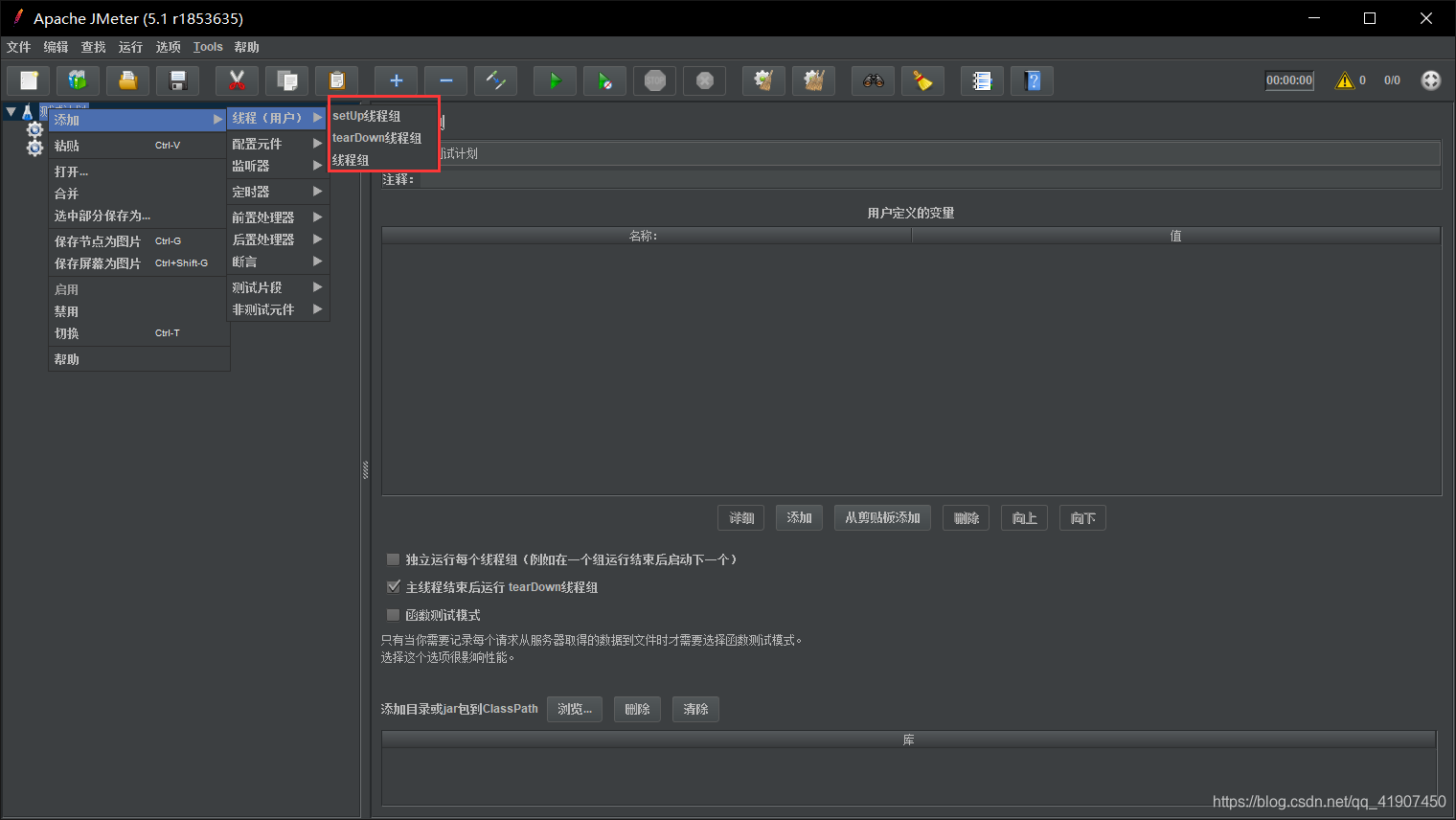
Task: Toggle 函数测试模式 checkbox
Action: coord(393,615)
